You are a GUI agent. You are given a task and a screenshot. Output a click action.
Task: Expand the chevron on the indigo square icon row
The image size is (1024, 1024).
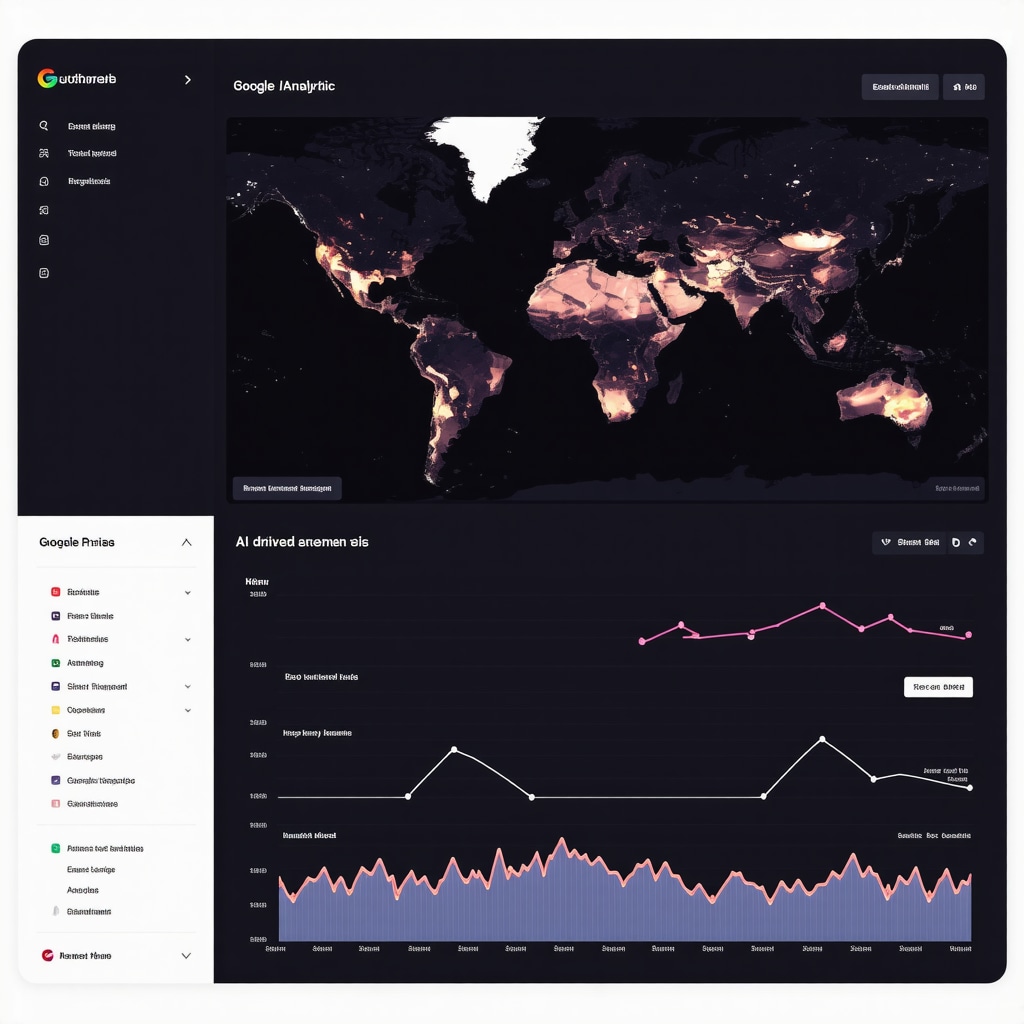tap(188, 687)
